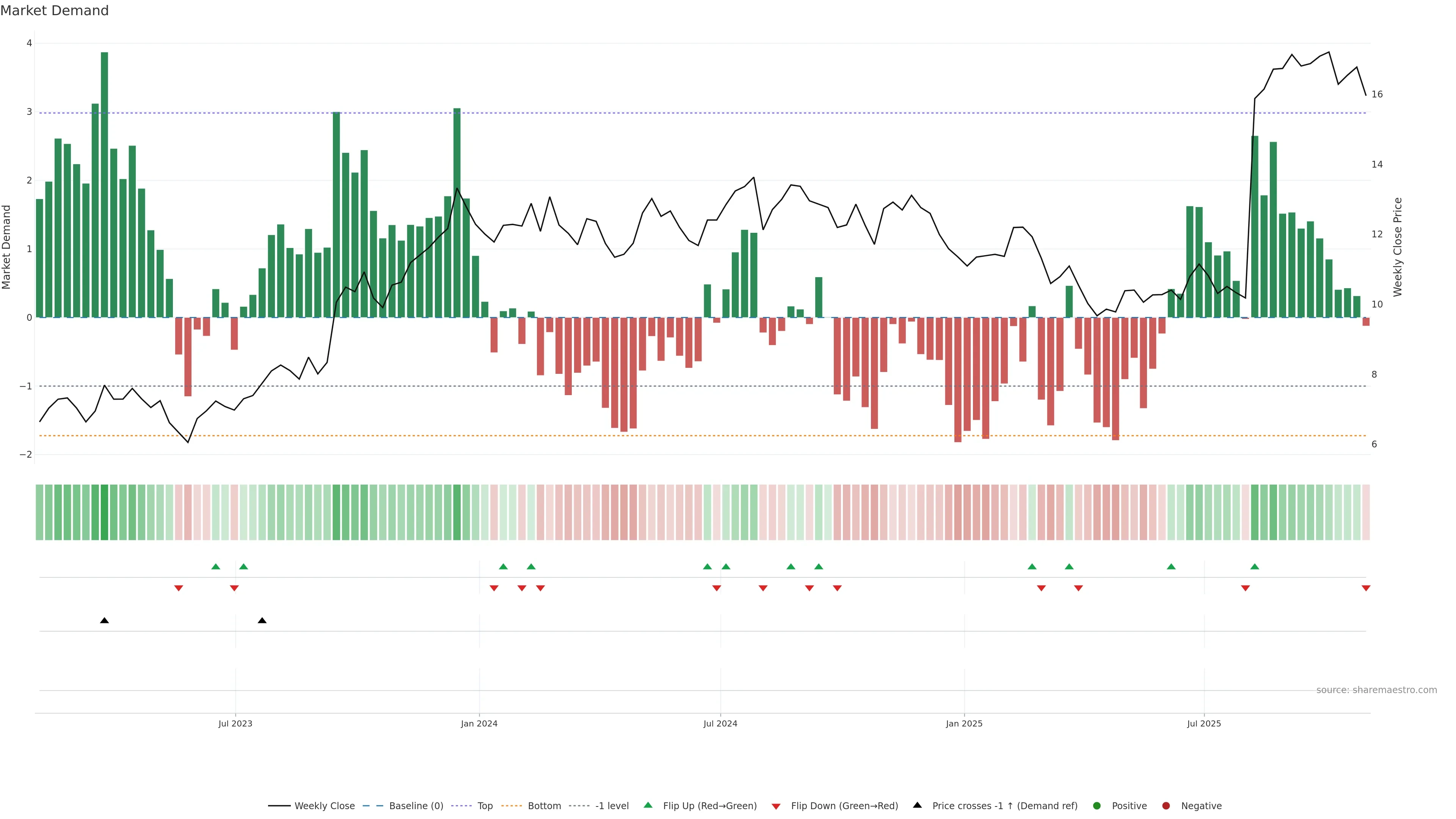Click the red Negative legend circle
1456x819 pixels.
point(1166,805)
